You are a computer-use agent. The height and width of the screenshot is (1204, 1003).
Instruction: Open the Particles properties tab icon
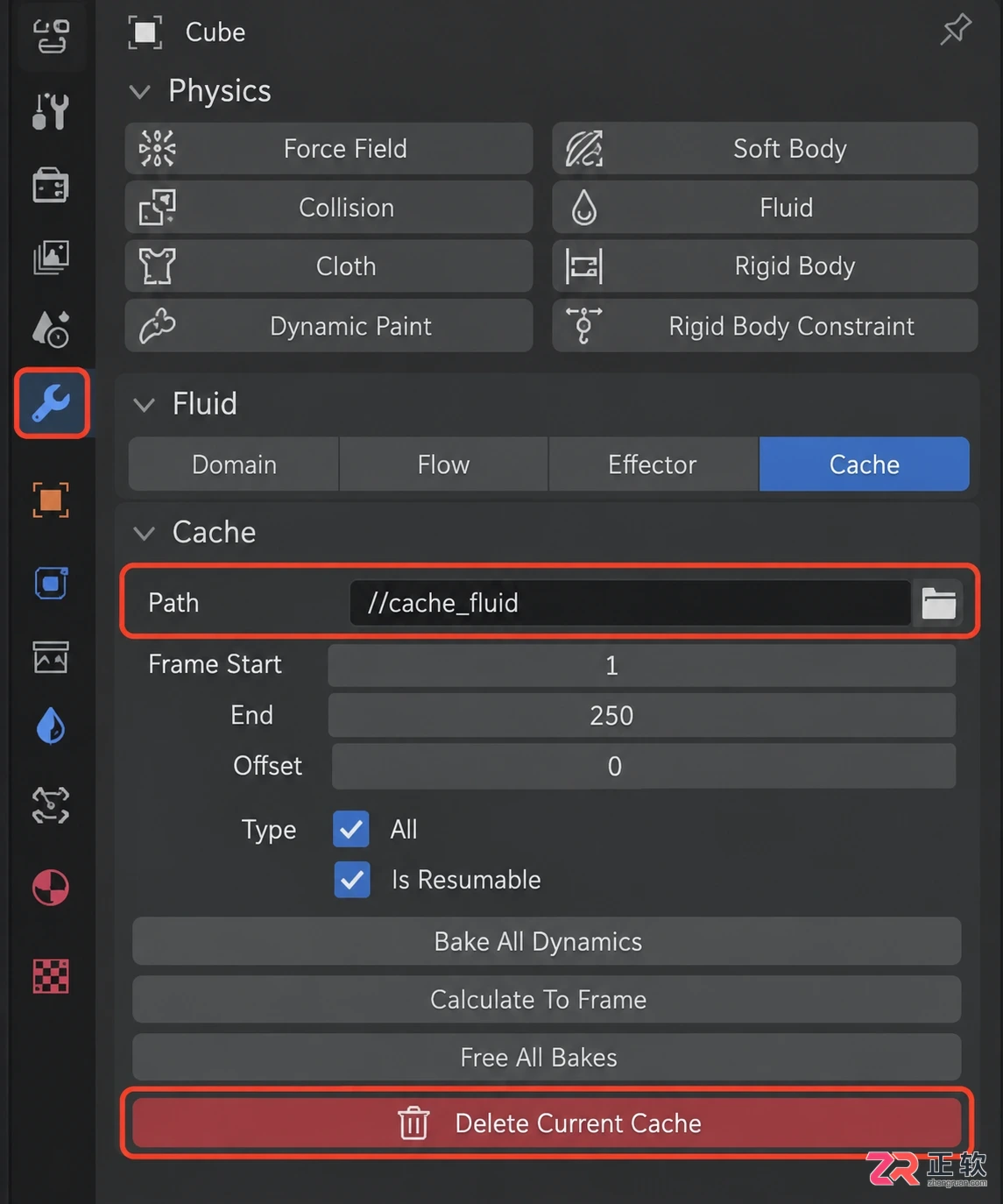(51, 804)
